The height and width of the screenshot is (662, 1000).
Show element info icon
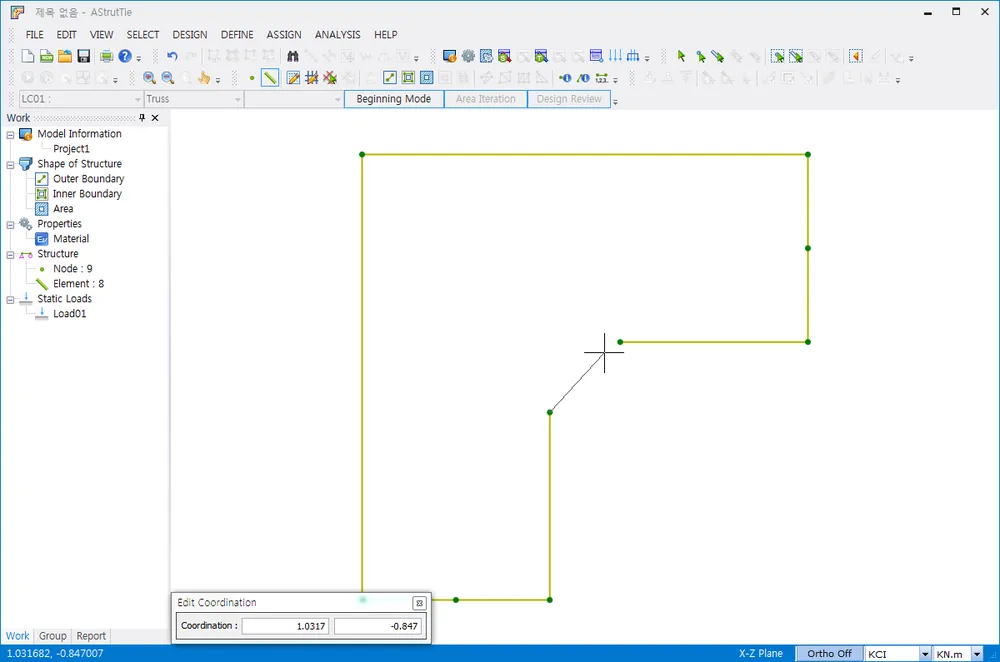click(x=583, y=78)
